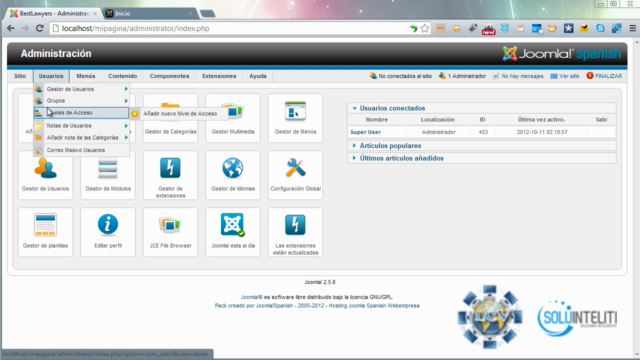Screen dimensions: 640x360
Task: Click the new tab button
Action: click(207, 13)
